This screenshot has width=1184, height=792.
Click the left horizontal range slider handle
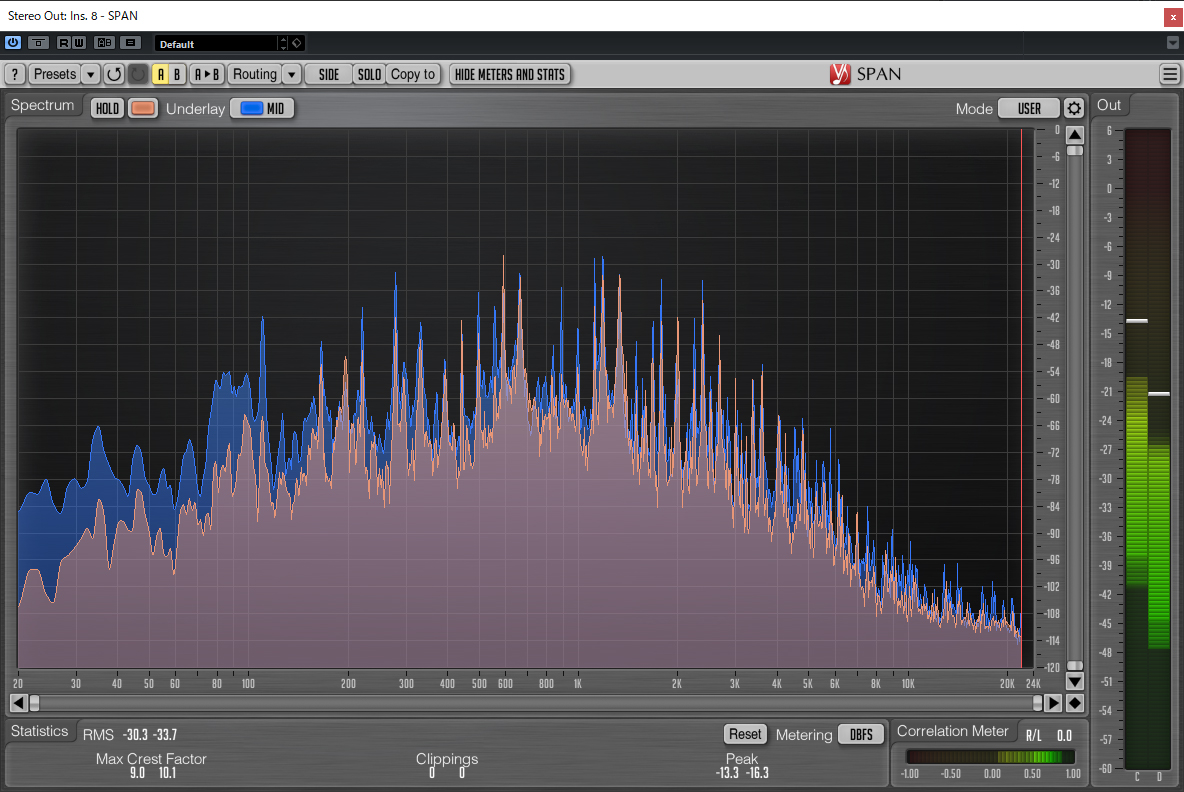[34, 703]
